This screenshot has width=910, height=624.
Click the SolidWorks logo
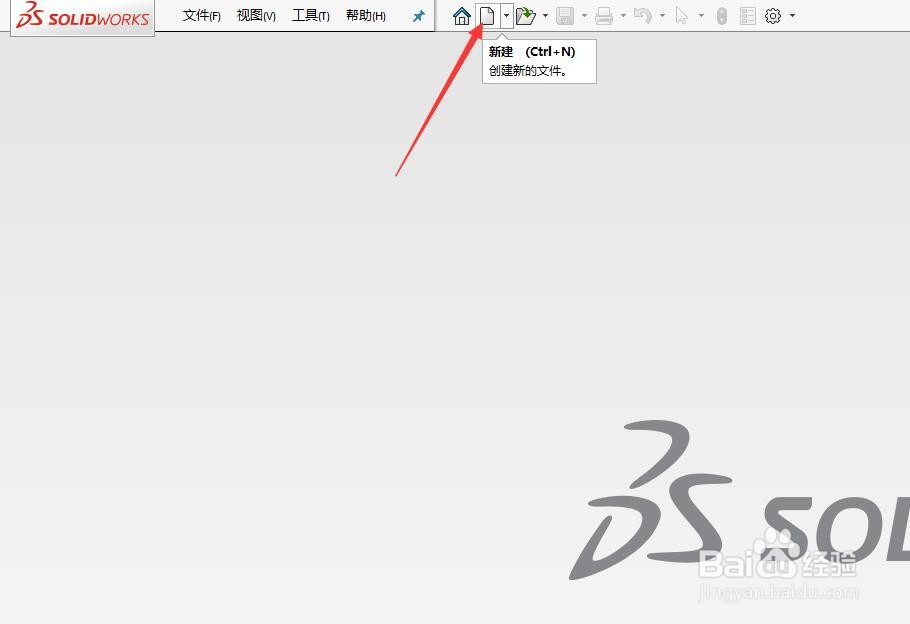point(83,16)
